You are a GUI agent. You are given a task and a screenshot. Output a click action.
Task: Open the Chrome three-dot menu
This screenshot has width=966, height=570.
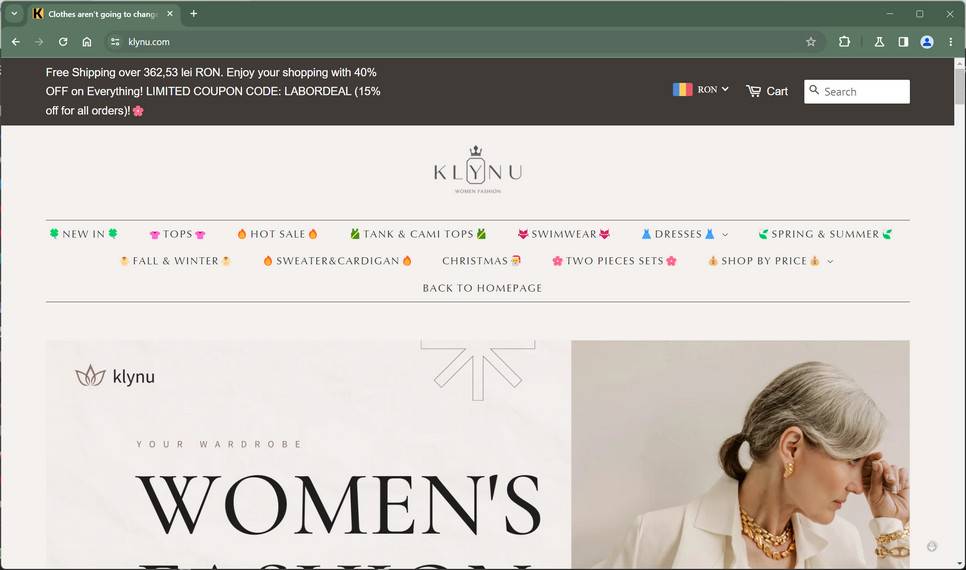[951, 42]
